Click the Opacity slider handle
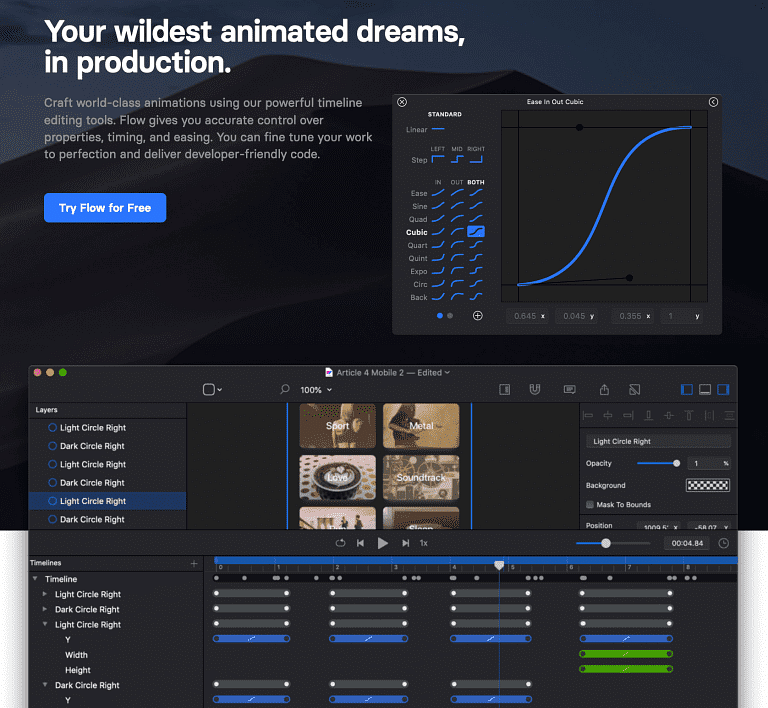The image size is (768, 708). tap(676, 463)
